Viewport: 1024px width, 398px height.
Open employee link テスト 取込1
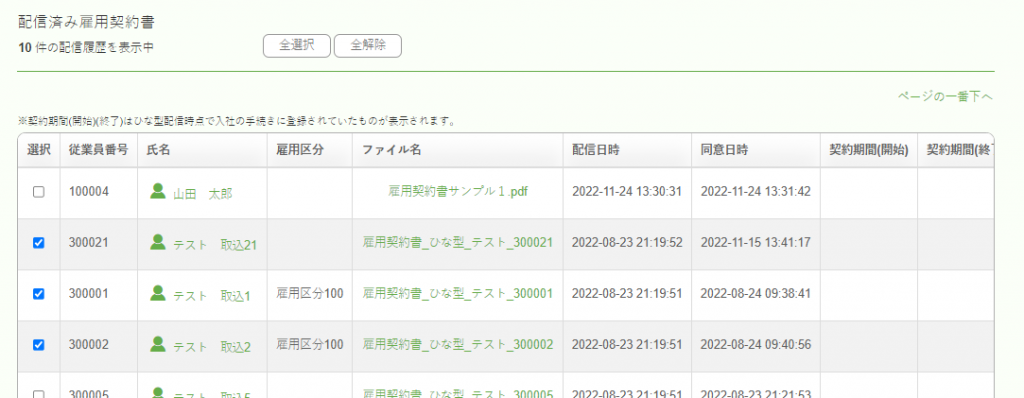pos(212,295)
